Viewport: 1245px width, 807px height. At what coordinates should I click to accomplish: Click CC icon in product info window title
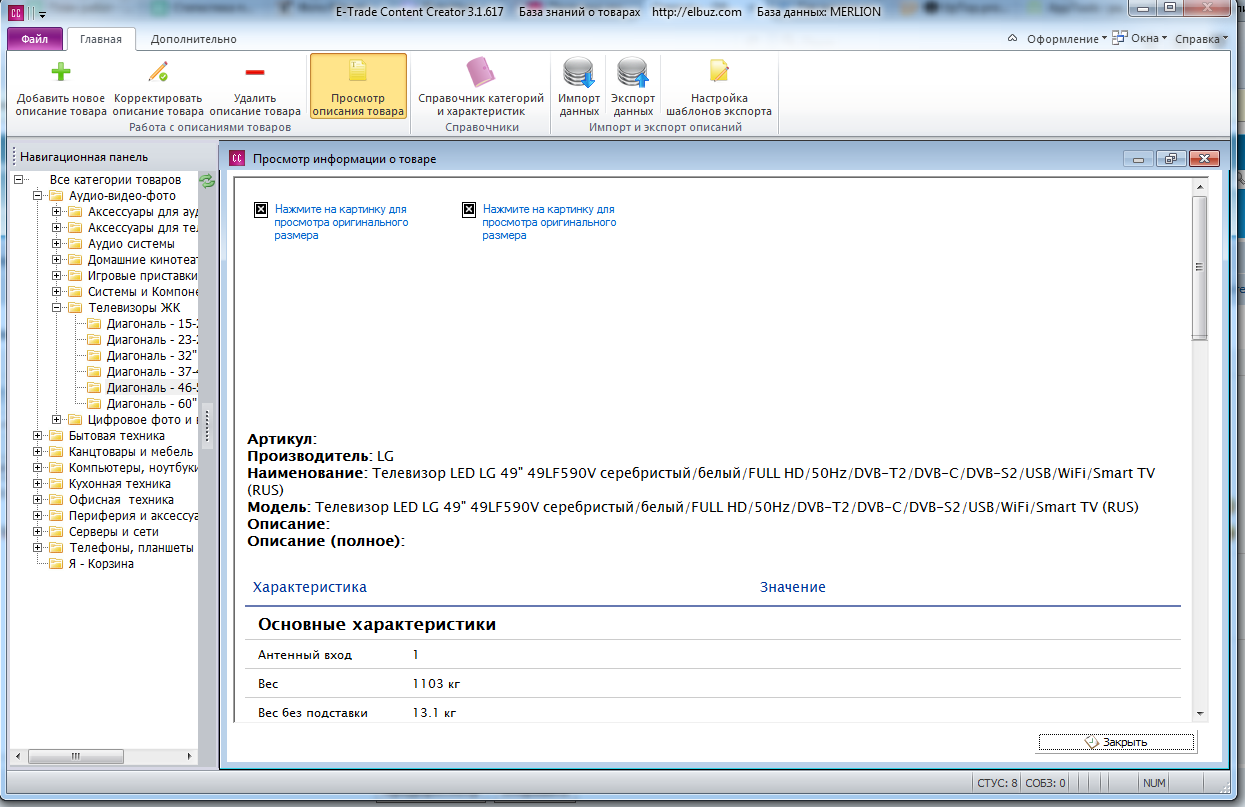pyautogui.click(x=237, y=158)
